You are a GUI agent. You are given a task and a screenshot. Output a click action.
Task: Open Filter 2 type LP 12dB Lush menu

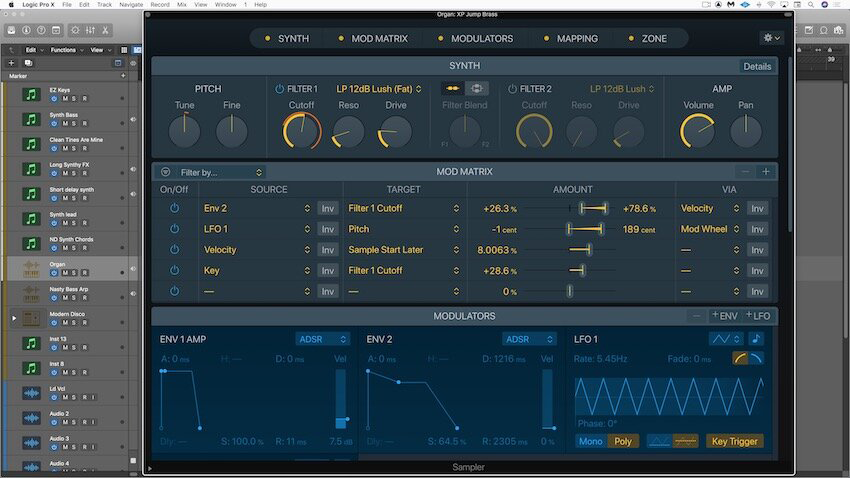(622, 89)
